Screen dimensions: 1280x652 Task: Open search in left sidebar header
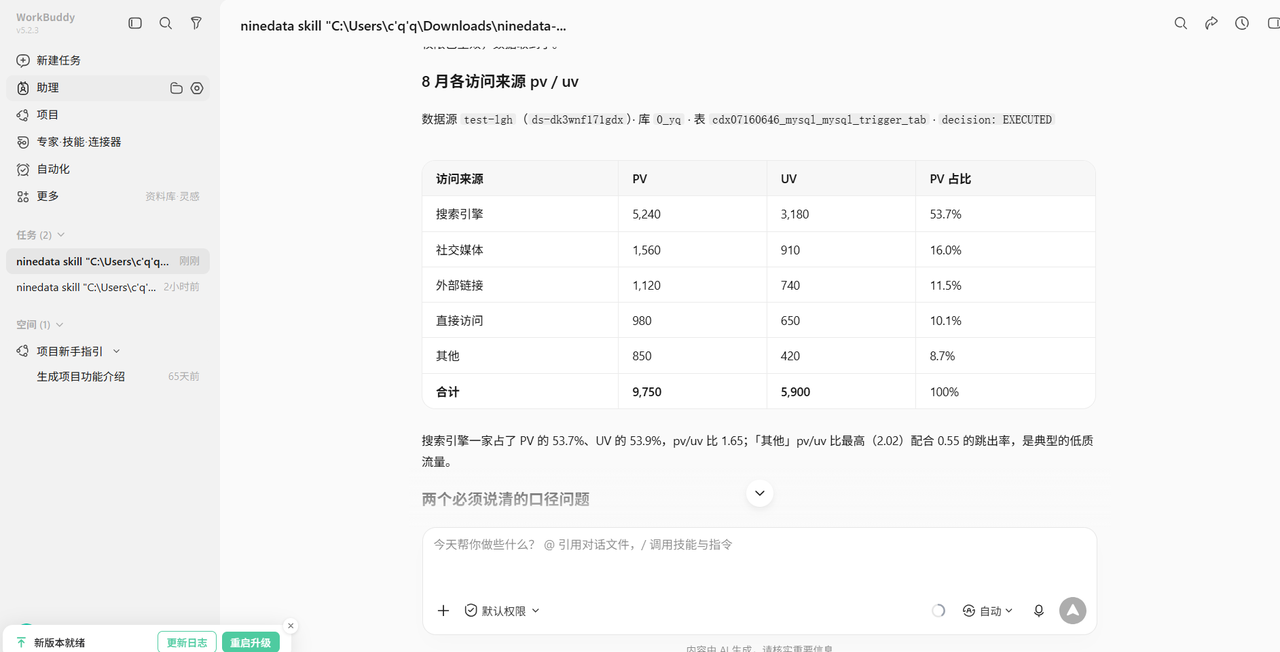[x=166, y=23]
